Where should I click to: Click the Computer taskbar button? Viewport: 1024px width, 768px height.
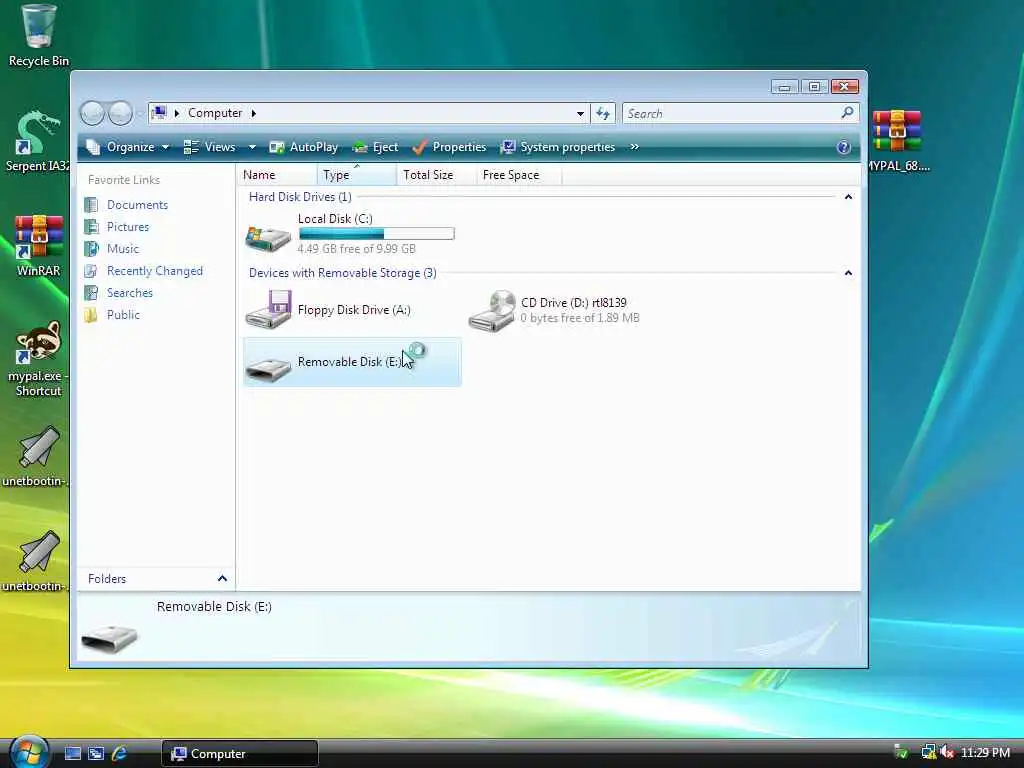click(240, 754)
